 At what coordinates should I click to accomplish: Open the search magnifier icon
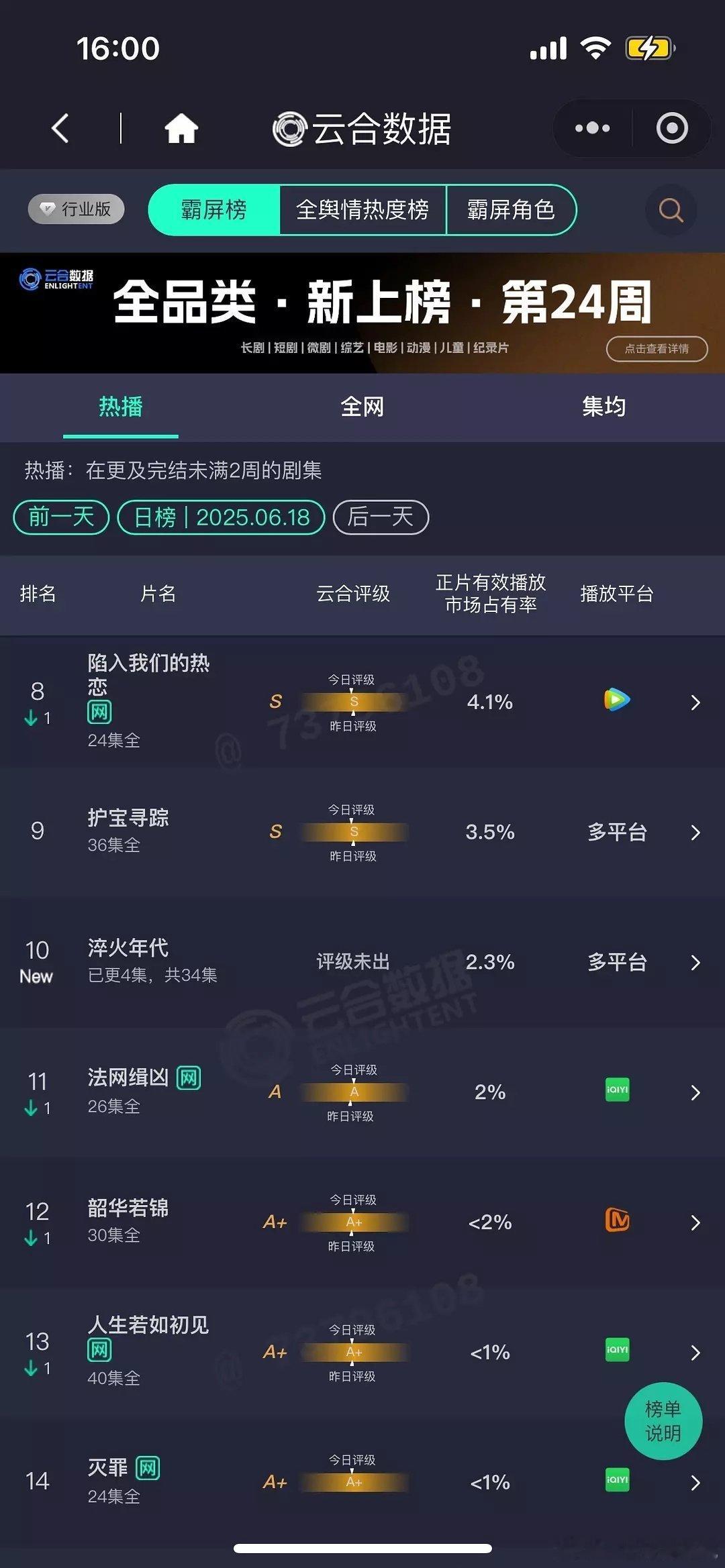[x=671, y=210]
